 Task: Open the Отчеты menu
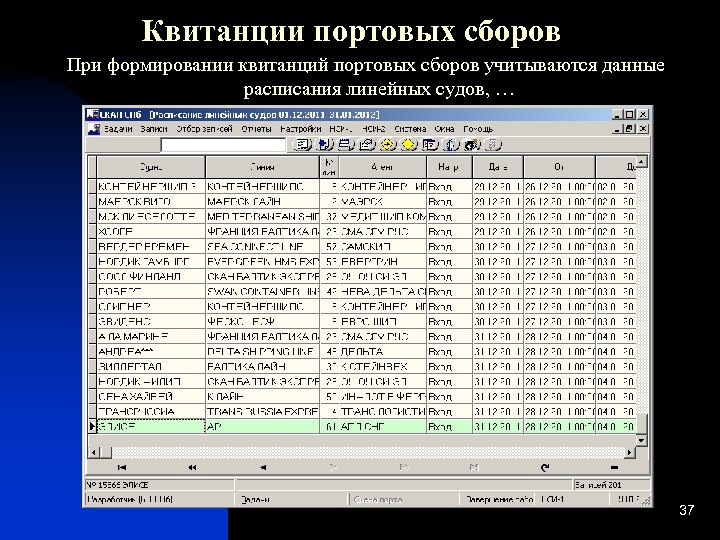pyautogui.click(x=257, y=129)
